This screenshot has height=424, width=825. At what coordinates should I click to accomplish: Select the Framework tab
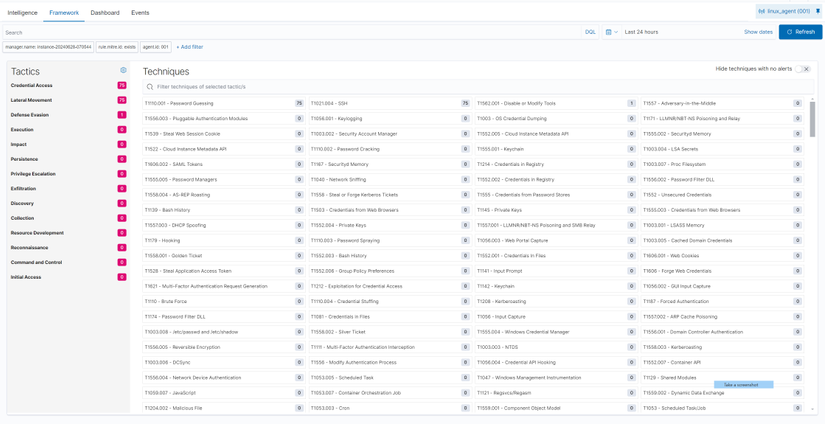click(64, 13)
